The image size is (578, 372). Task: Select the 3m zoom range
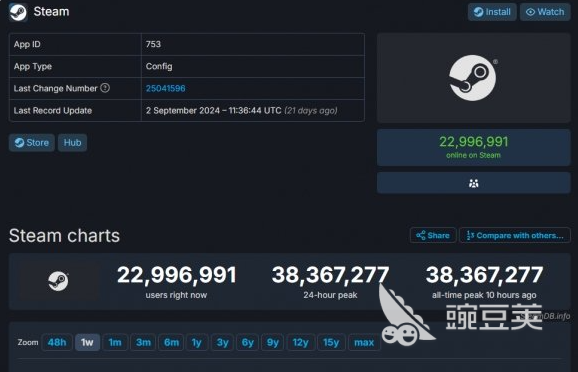[143, 343]
